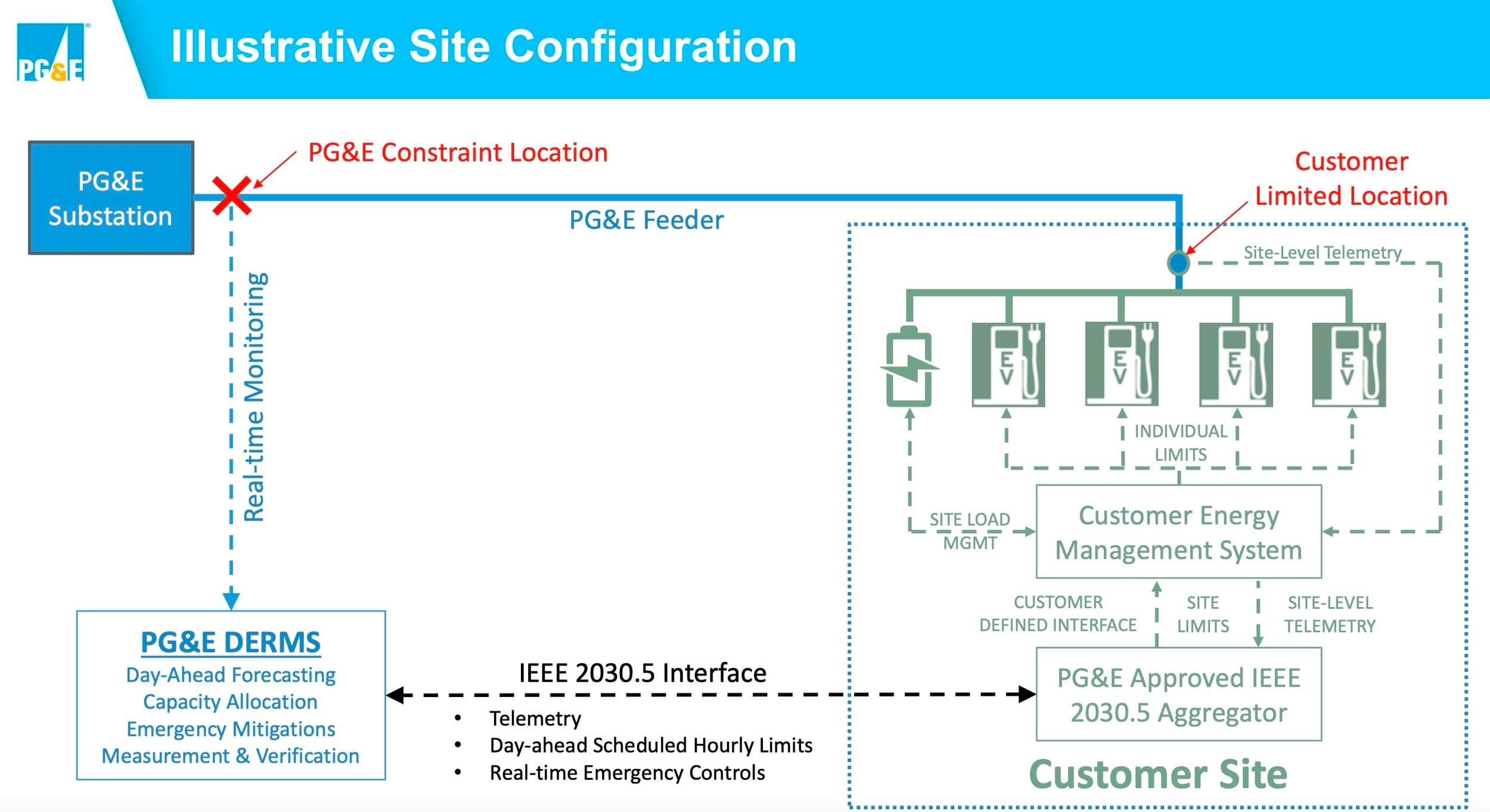The height and width of the screenshot is (812, 1490).
Task: Click 'Emergency Mitigations' in DERMS box
Action: (231, 729)
